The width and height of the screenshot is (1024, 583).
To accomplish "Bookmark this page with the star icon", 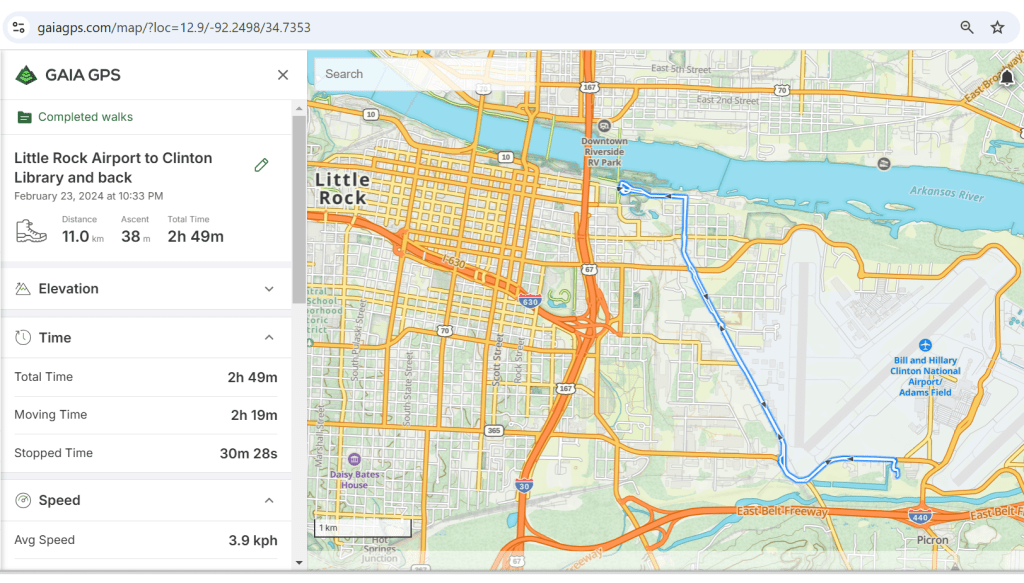I will tap(997, 28).
